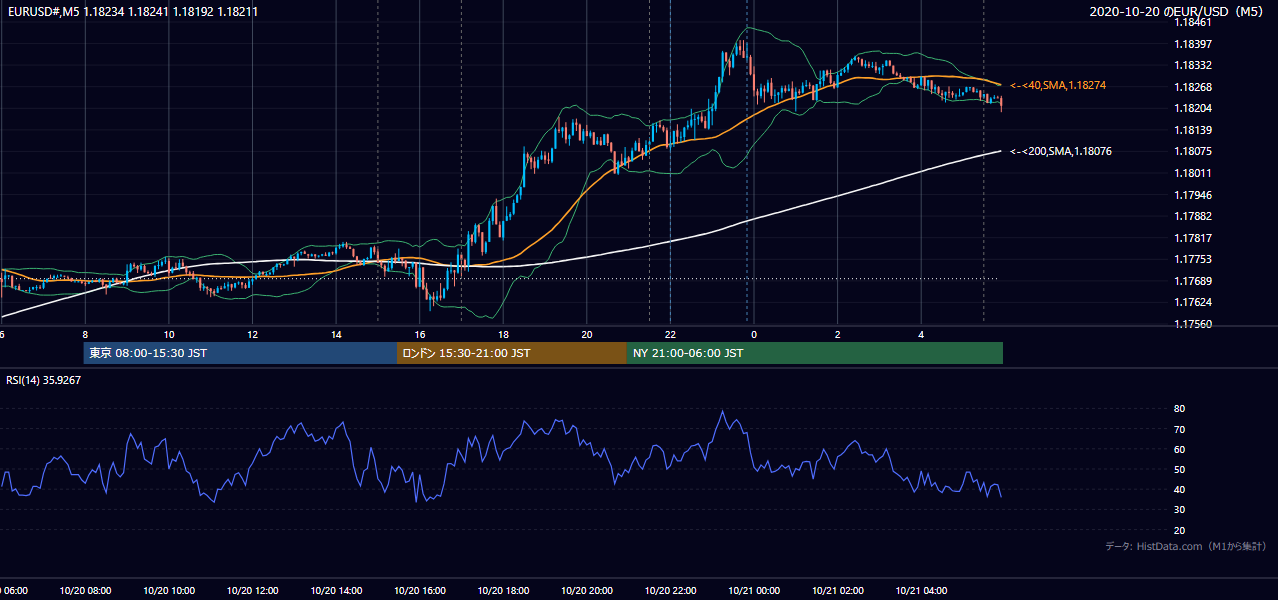This screenshot has height=600, width=1278.
Task: Click hour label 10 under the price chart
Action: pyautogui.click(x=169, y=334)
